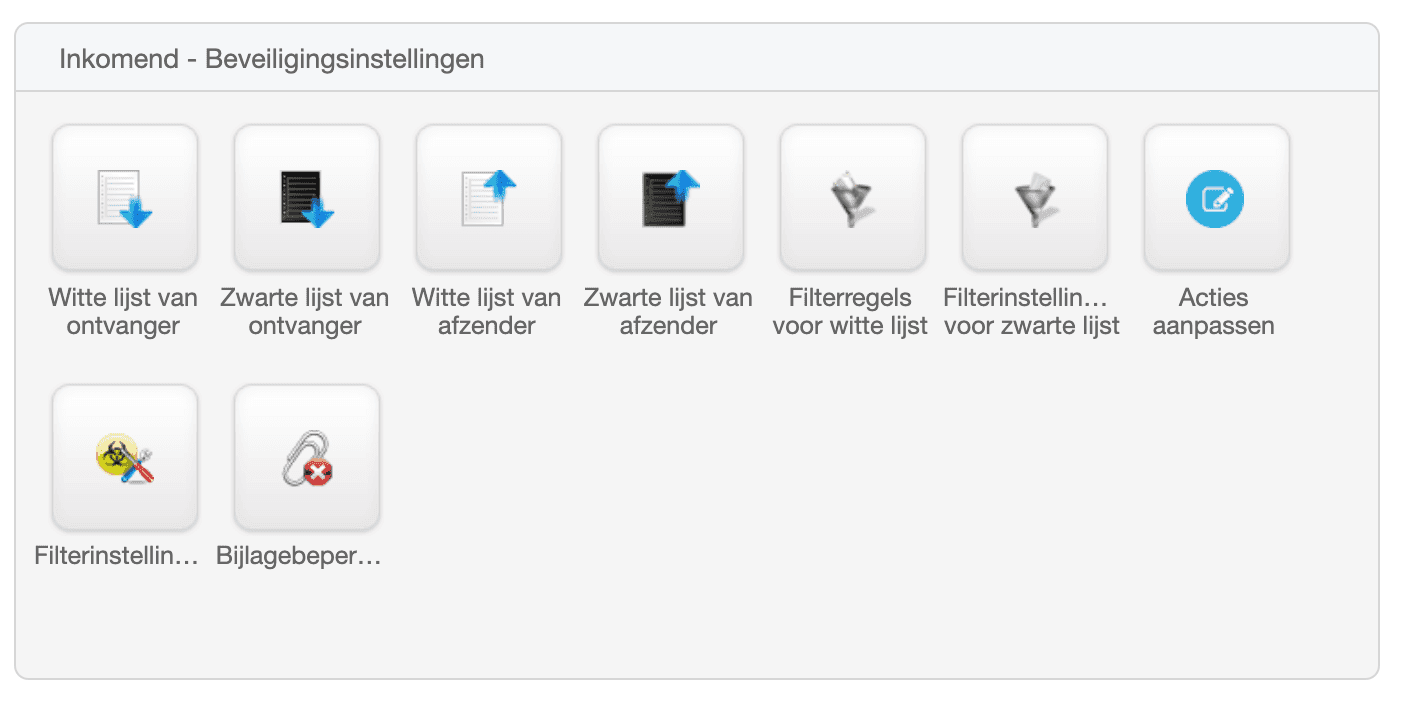Click 'Filterinstellin…' label under the biohazard icon
The width and height of the screenshot is (1412, 702).
(x=116, y=557)
